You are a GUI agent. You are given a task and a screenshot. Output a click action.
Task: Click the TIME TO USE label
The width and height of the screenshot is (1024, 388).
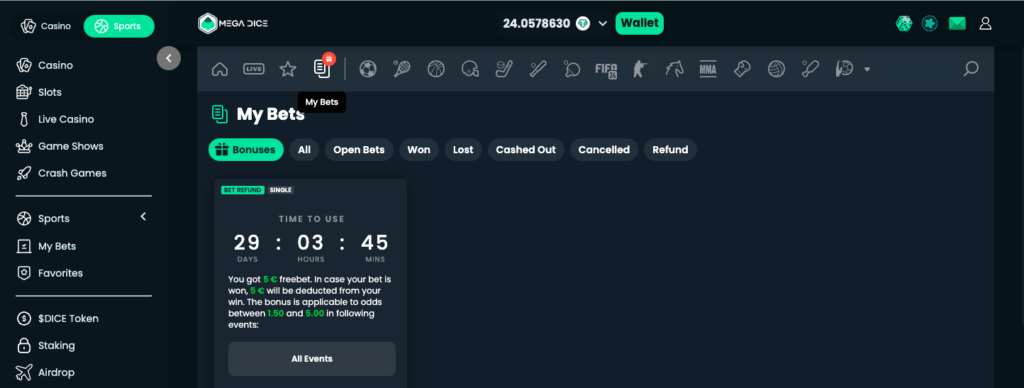pyautogui.click(x=312, y=219)
